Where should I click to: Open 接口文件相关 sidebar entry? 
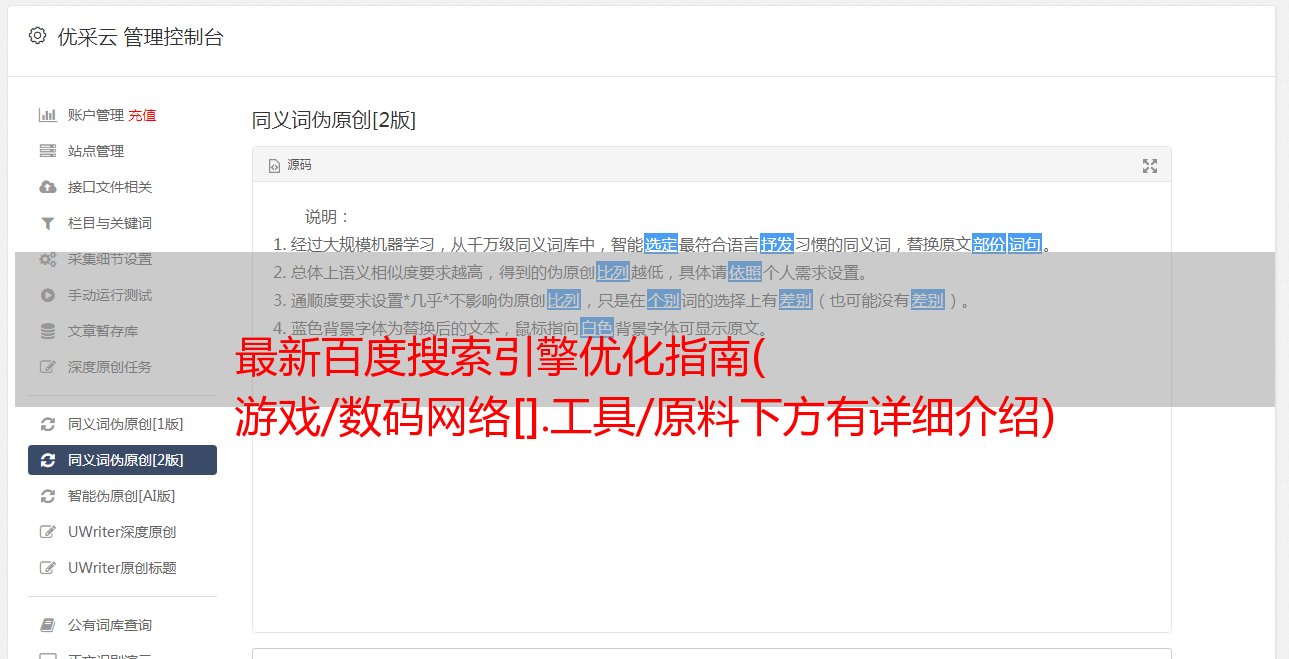[x=122, y=187]
